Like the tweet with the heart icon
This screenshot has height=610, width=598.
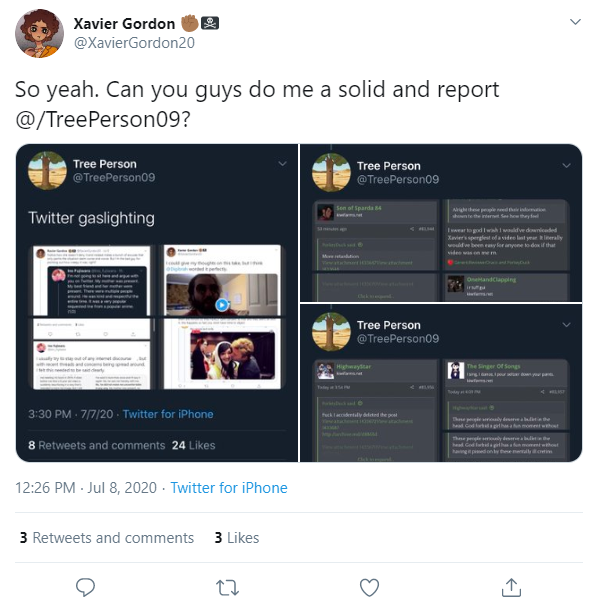[x=369, y=587]
